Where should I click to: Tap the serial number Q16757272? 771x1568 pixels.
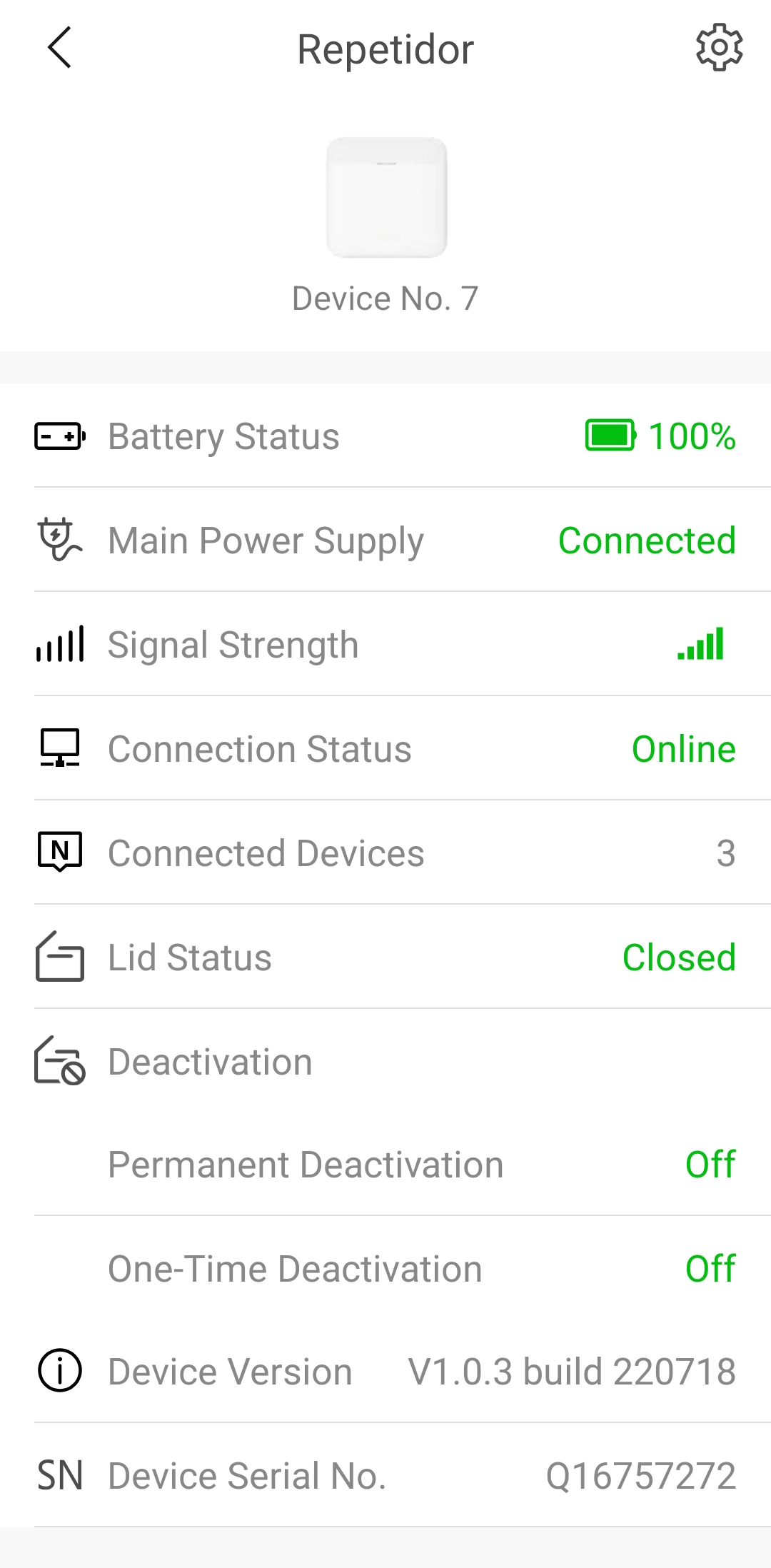pos(640,1476)
